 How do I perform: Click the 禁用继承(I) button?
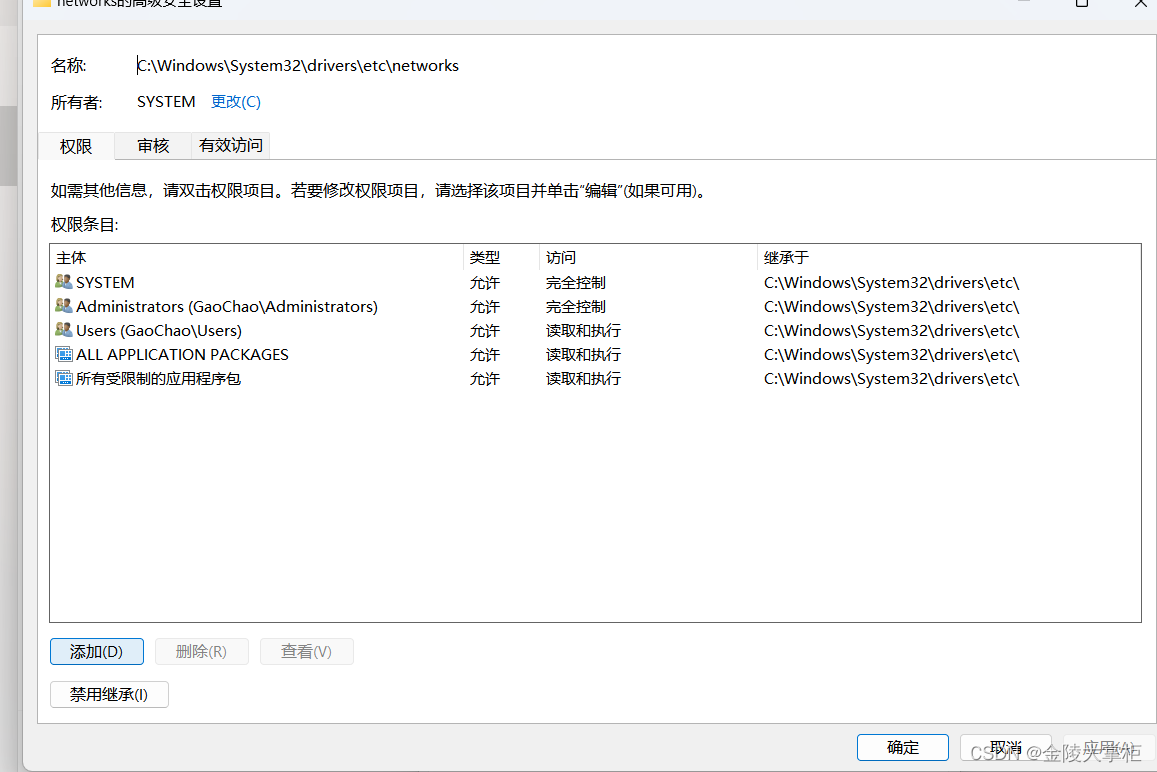point(109,694)
